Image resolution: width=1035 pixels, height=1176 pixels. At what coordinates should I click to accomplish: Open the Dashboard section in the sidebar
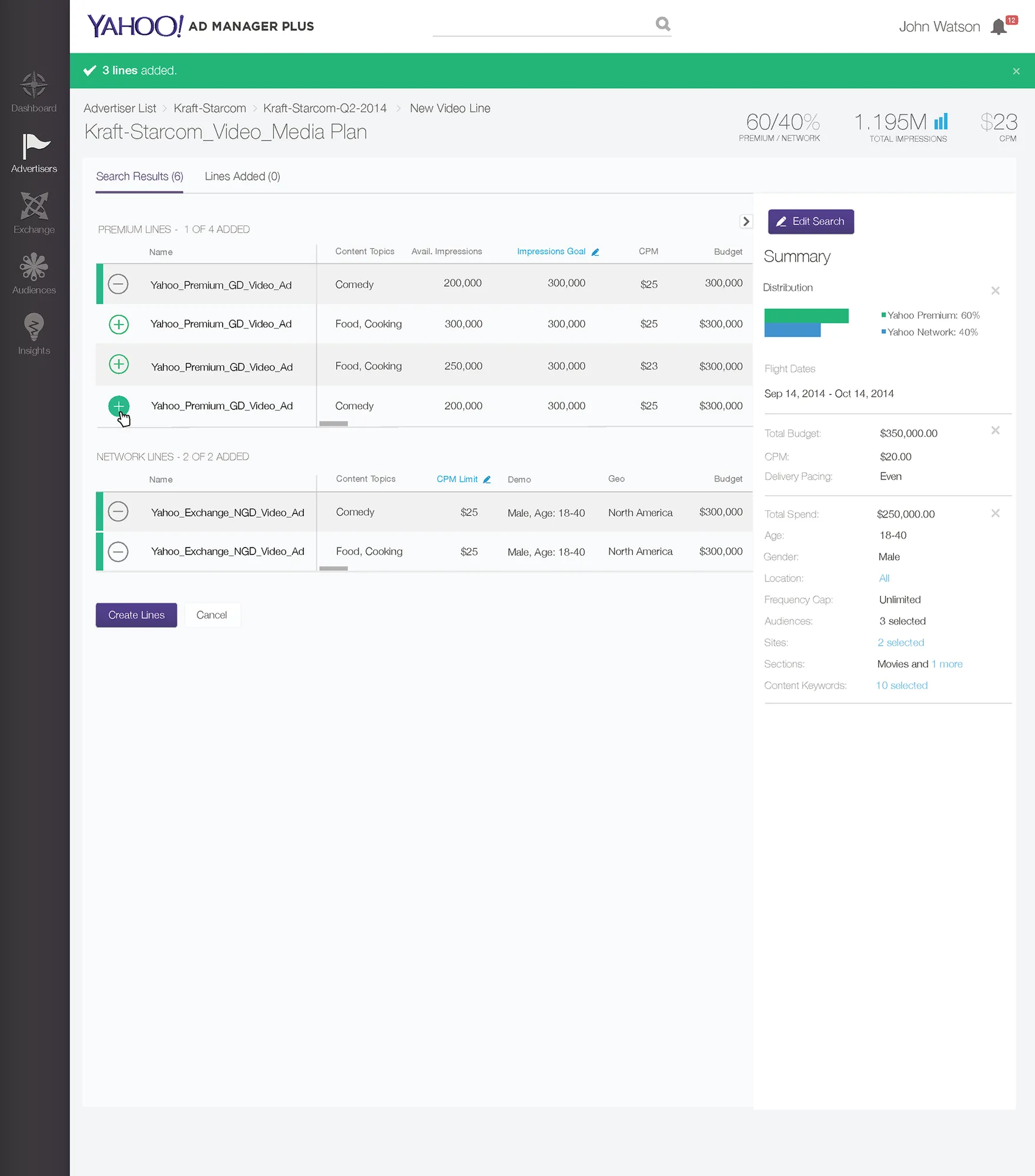[x=34, y=92]
